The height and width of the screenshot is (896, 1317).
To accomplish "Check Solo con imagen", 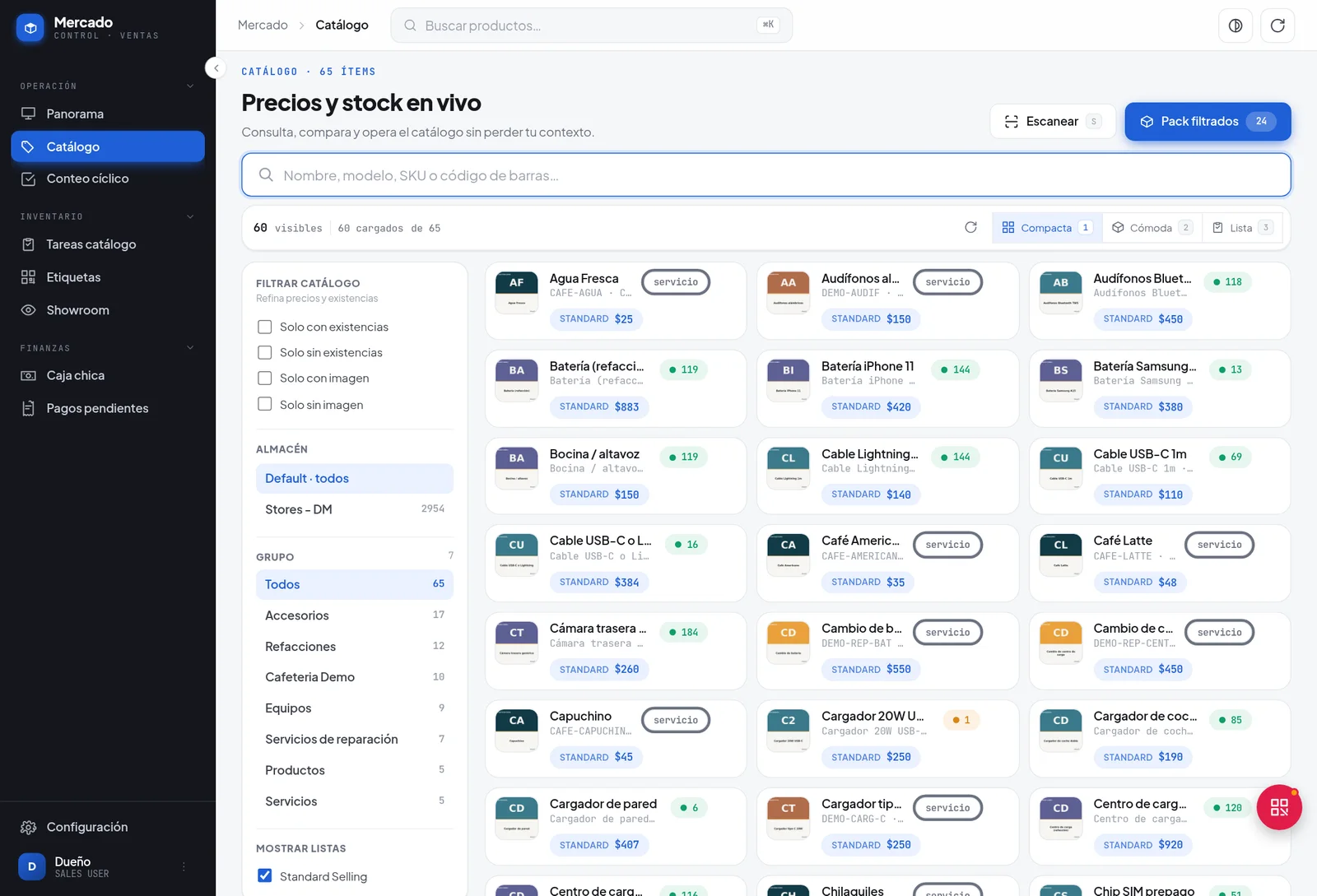I will 265,378.
